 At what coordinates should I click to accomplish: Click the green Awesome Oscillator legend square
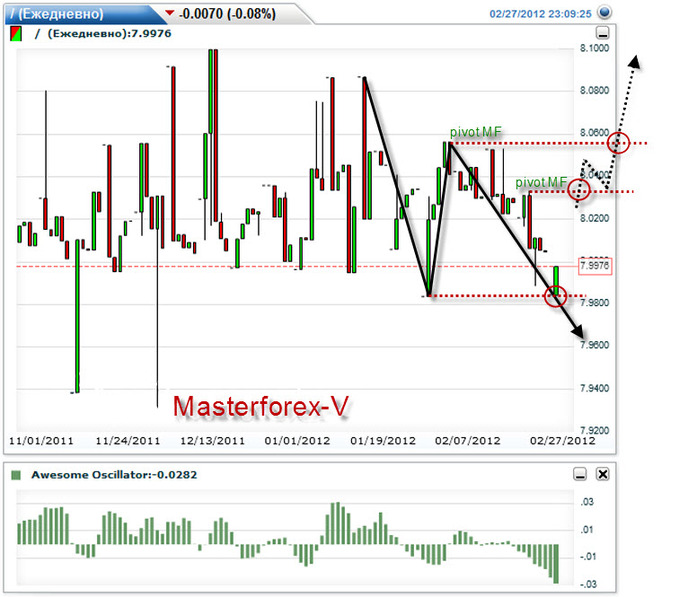[15, 475]
